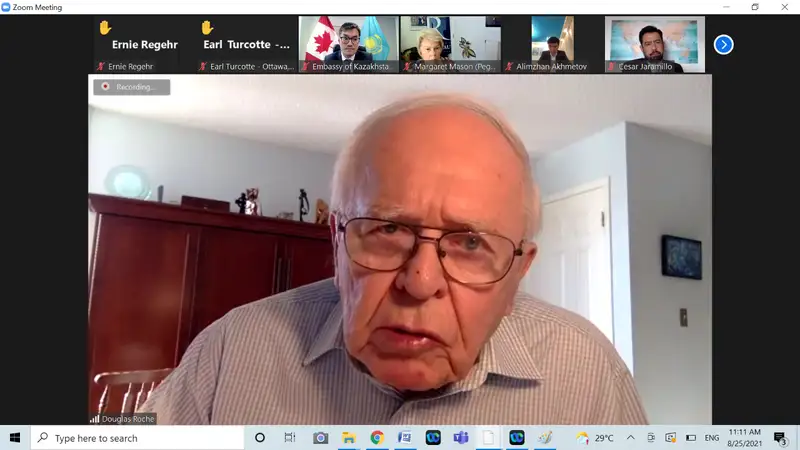
Task: Open the Camera app in taskbar
Action: 321,438
